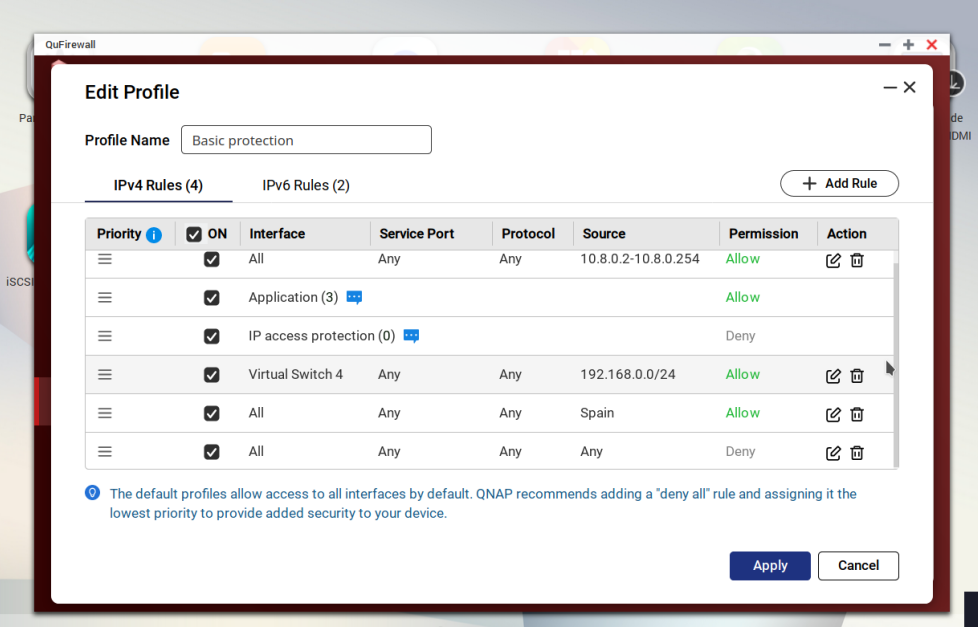Switch to the IPv6 Rules (2) tab
The width and height of the screenshot is (978, 627).
coord(306,185)
